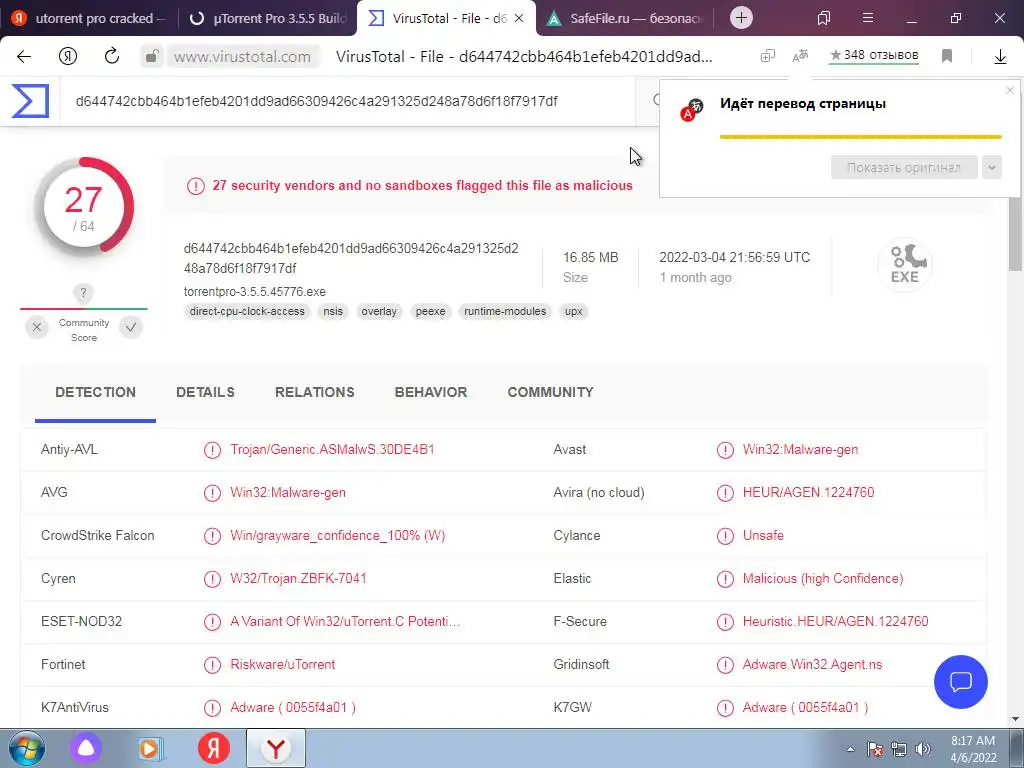1024x768 pixels.
Task: Show hidden tray icons arrow
Action: point(850,749)
